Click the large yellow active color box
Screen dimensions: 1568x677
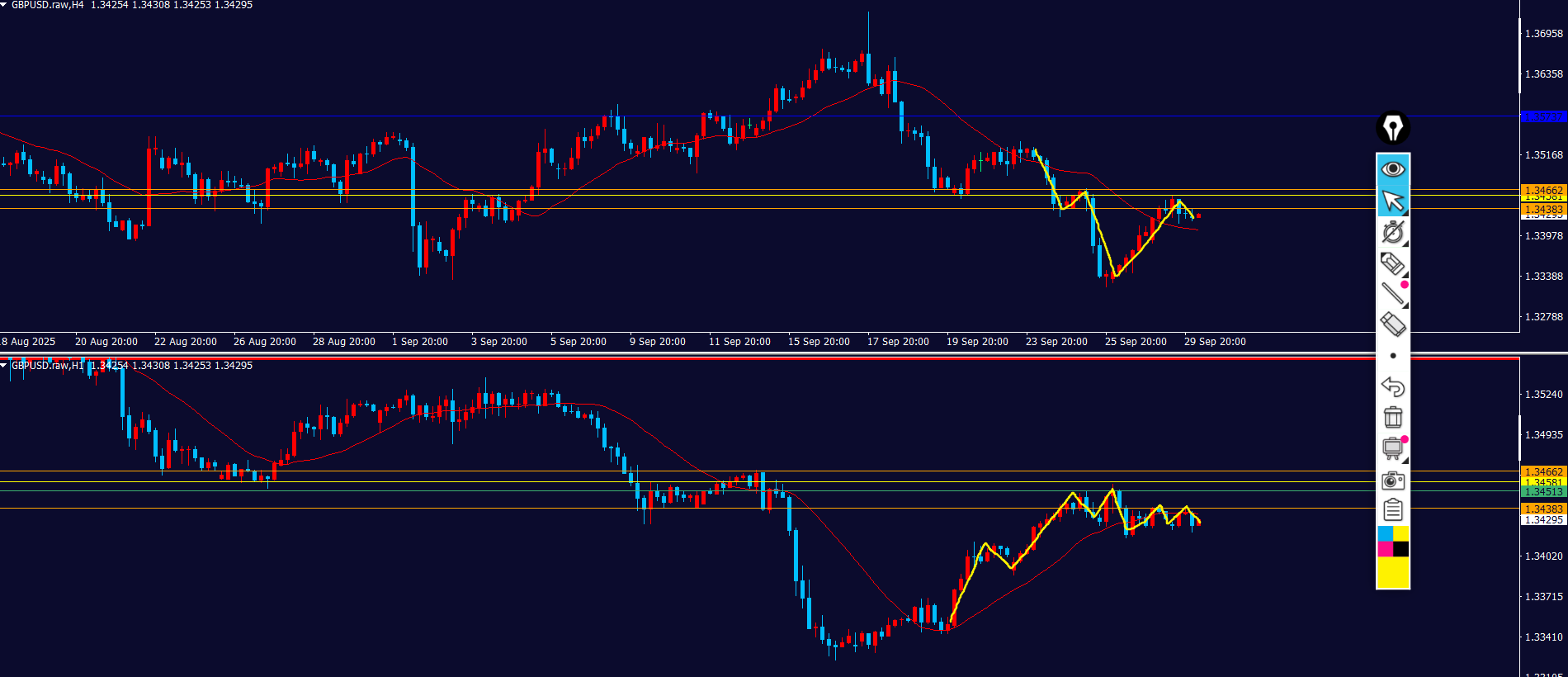tap(1393, 572)
